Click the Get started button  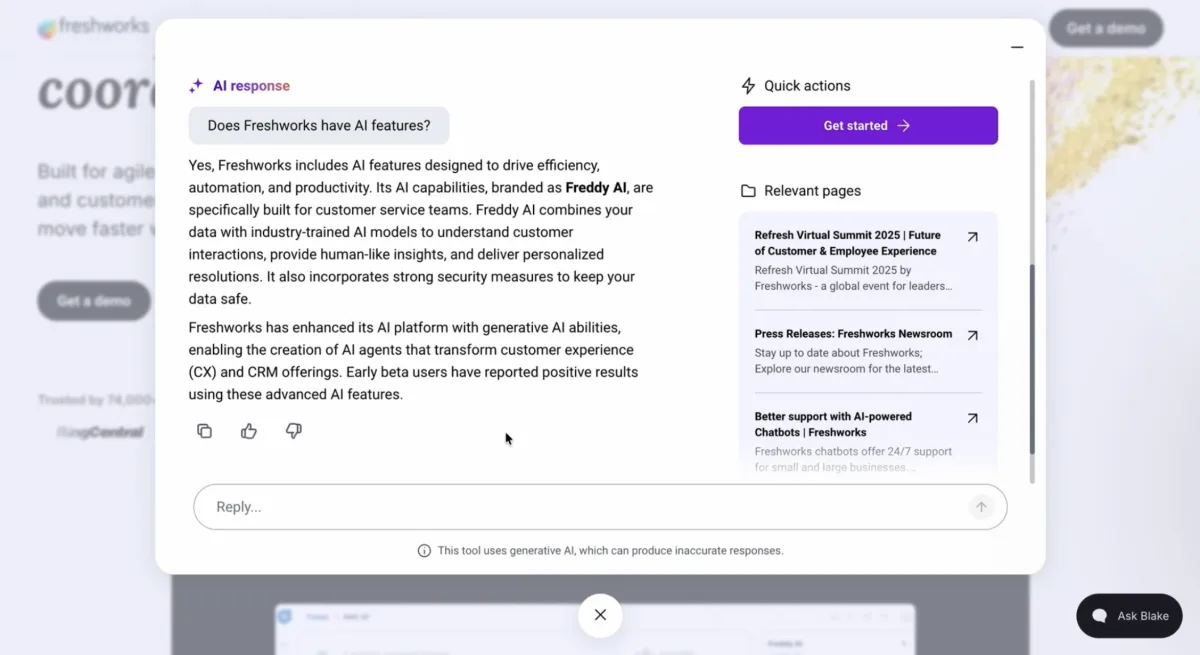[x=868, y=126]
